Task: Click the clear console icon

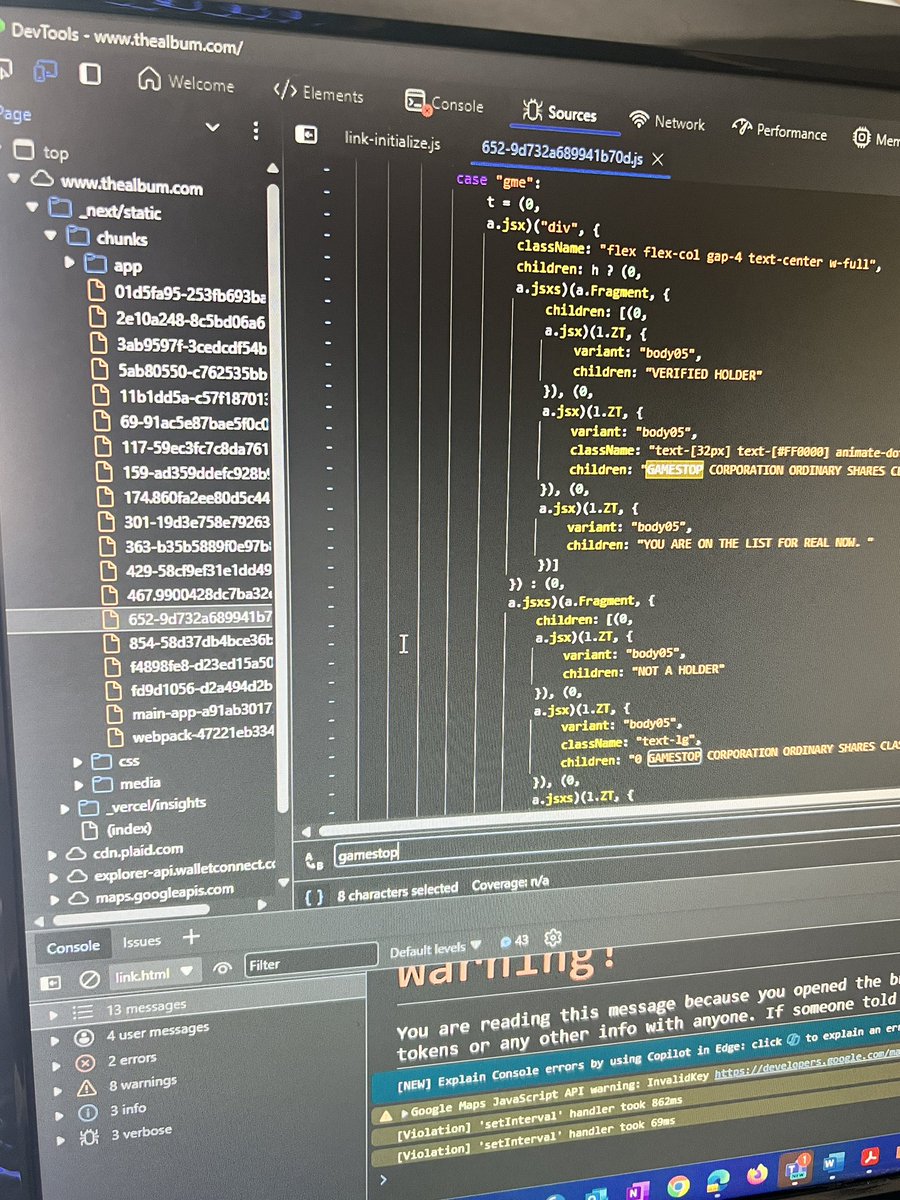Action: click(89, 979)
